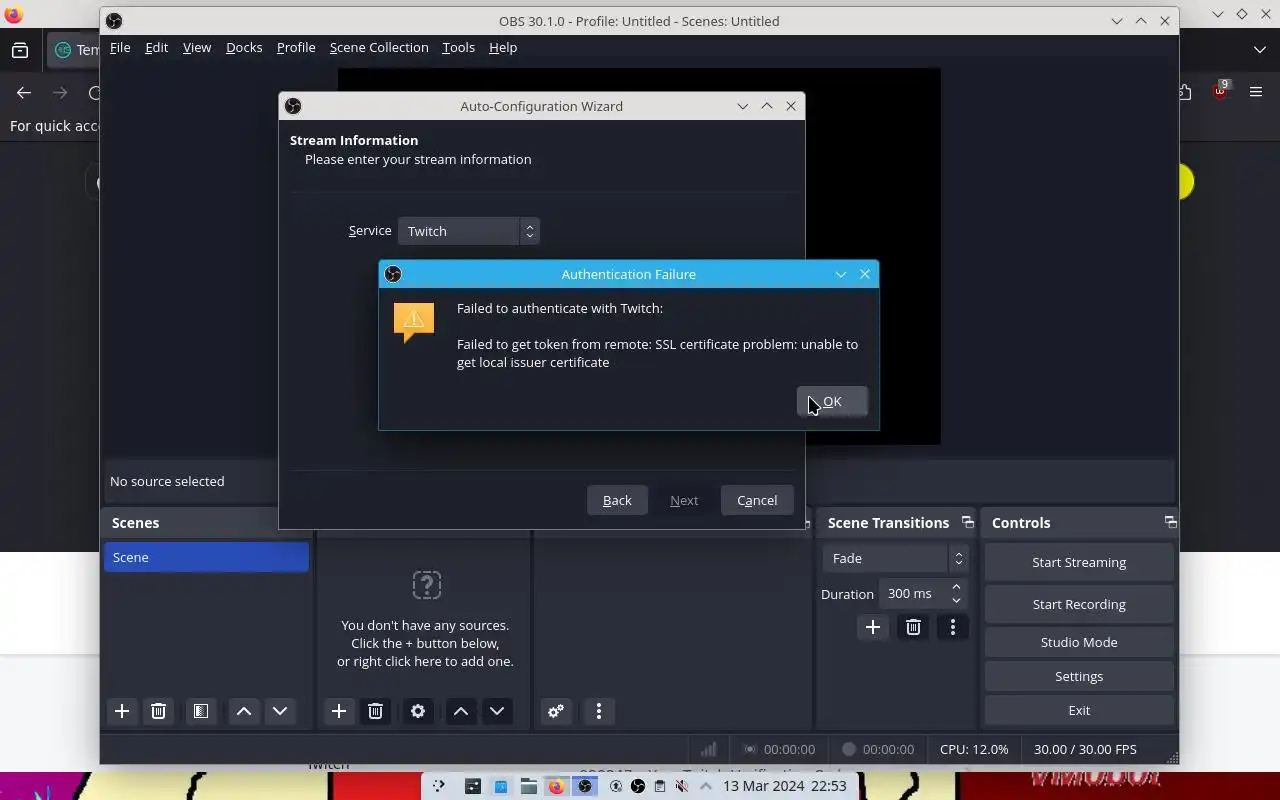Viewport: 1280px width, 800px height.
Task: Click Back in the Auto-Configuration Wizard
Action: 617,500
